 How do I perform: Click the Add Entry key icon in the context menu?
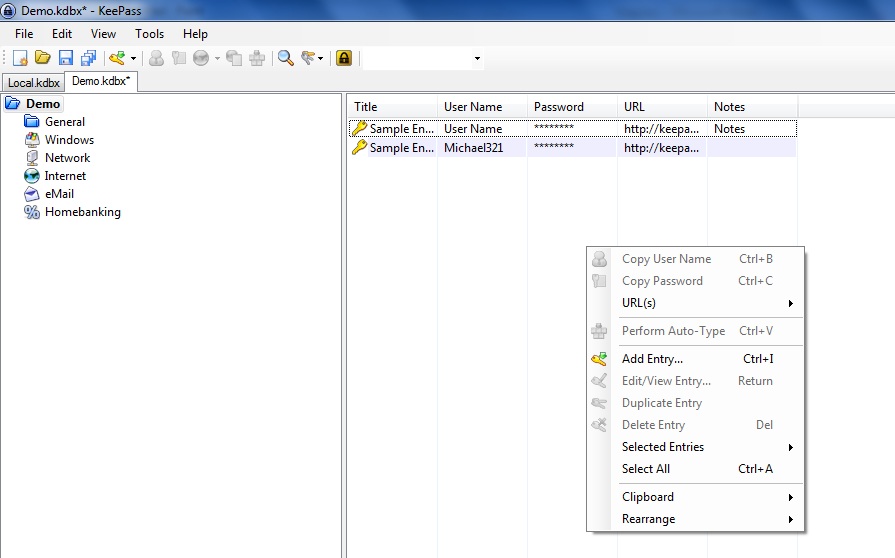coord(599,359)
